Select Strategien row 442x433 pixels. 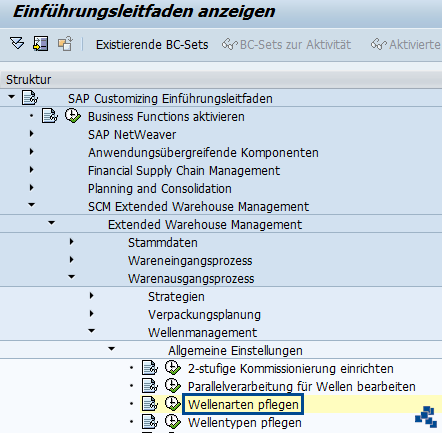[176, 297]
